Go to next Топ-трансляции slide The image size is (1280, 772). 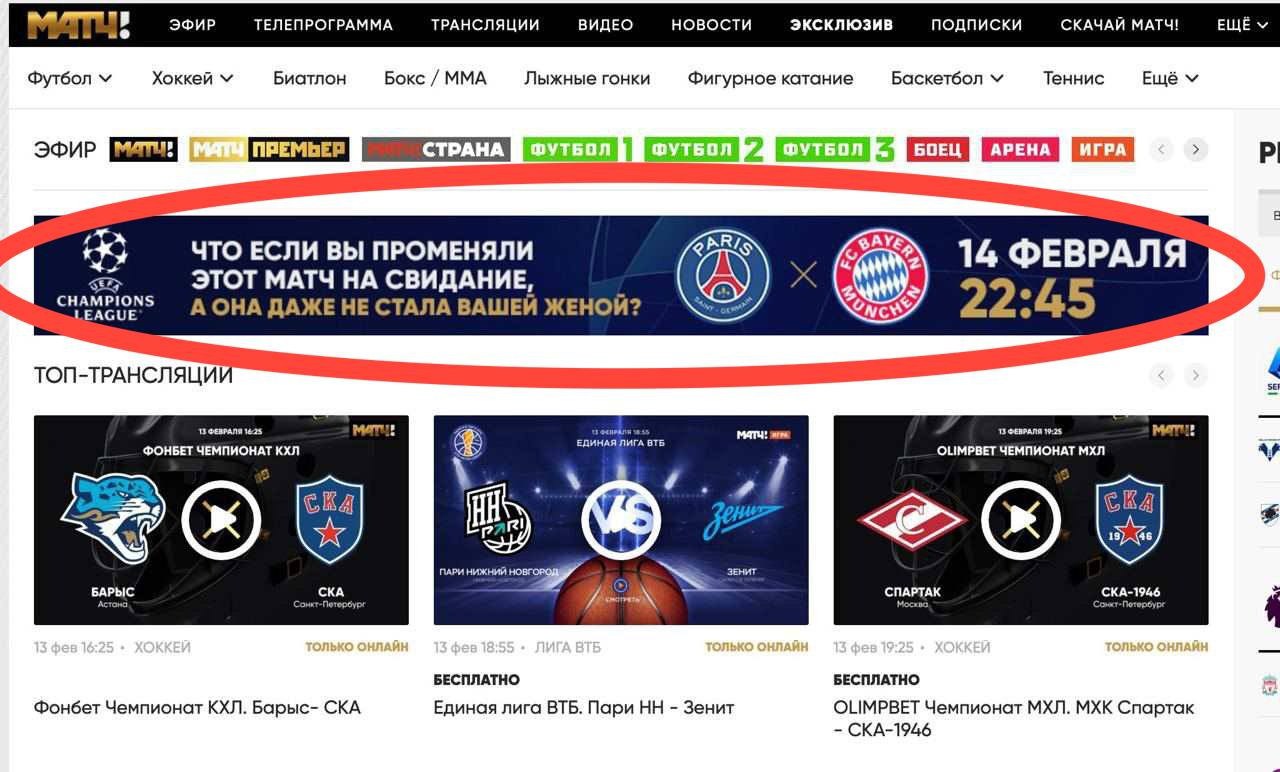pos(1195,376)
